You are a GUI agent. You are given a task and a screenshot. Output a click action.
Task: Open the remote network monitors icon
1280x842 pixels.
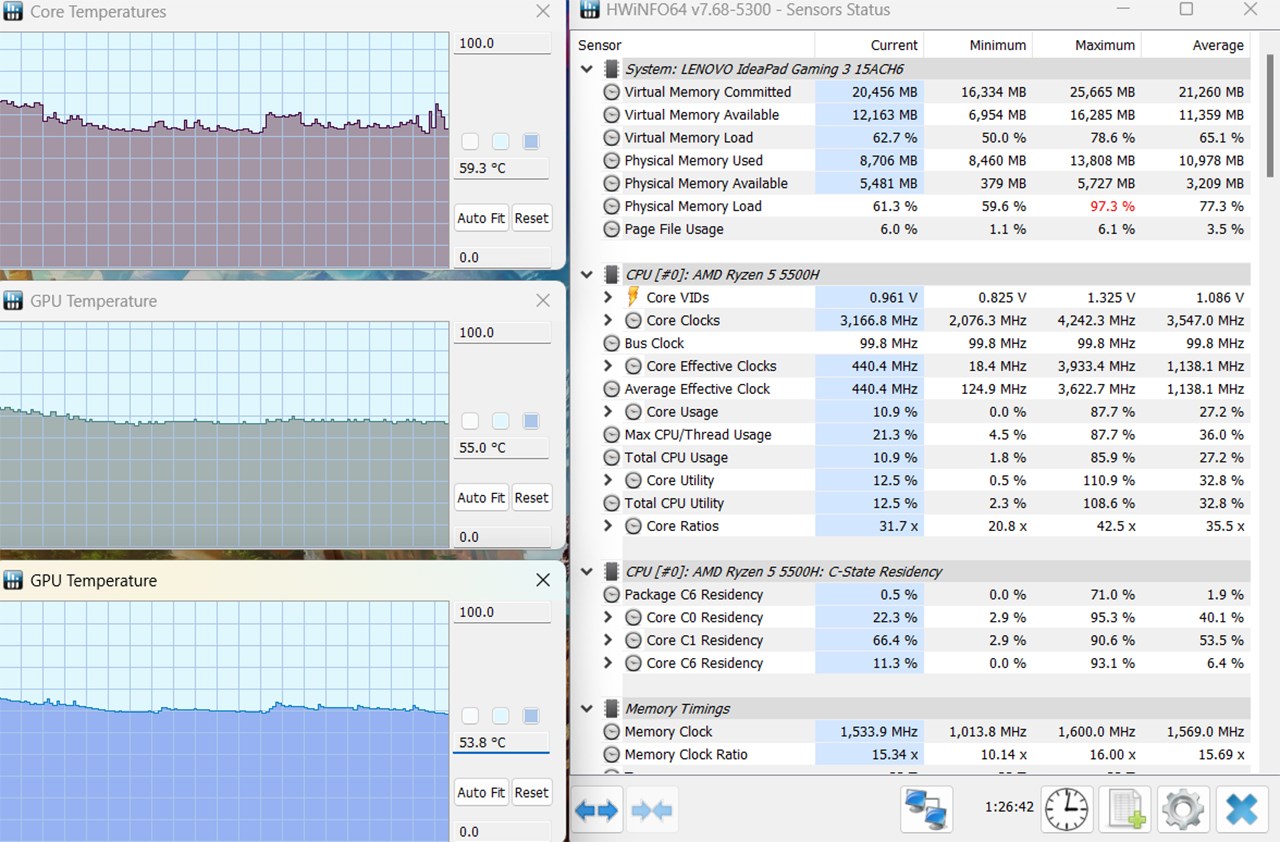coord(926,809)
